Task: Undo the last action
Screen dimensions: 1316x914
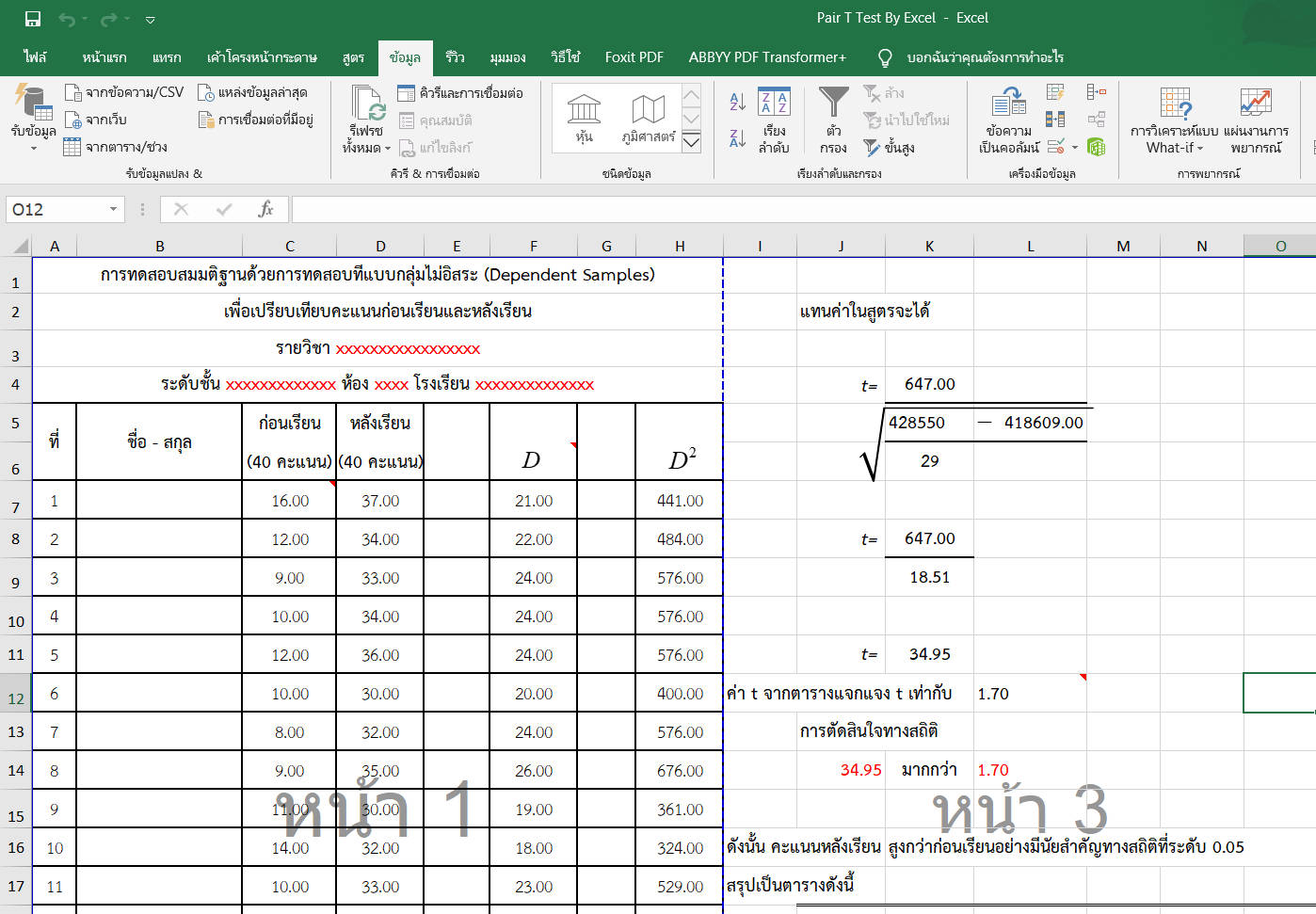Action: tap(67, 19)
